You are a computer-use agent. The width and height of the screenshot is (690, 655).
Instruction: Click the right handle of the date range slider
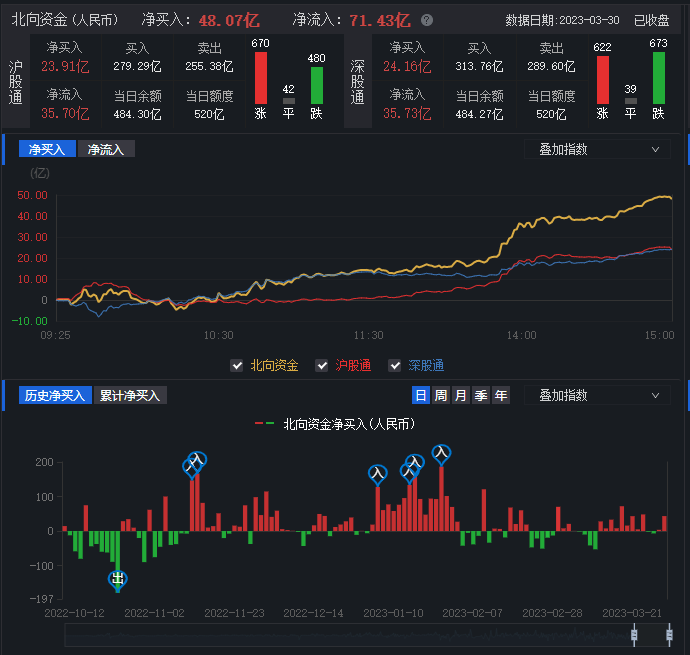(668, 635)
